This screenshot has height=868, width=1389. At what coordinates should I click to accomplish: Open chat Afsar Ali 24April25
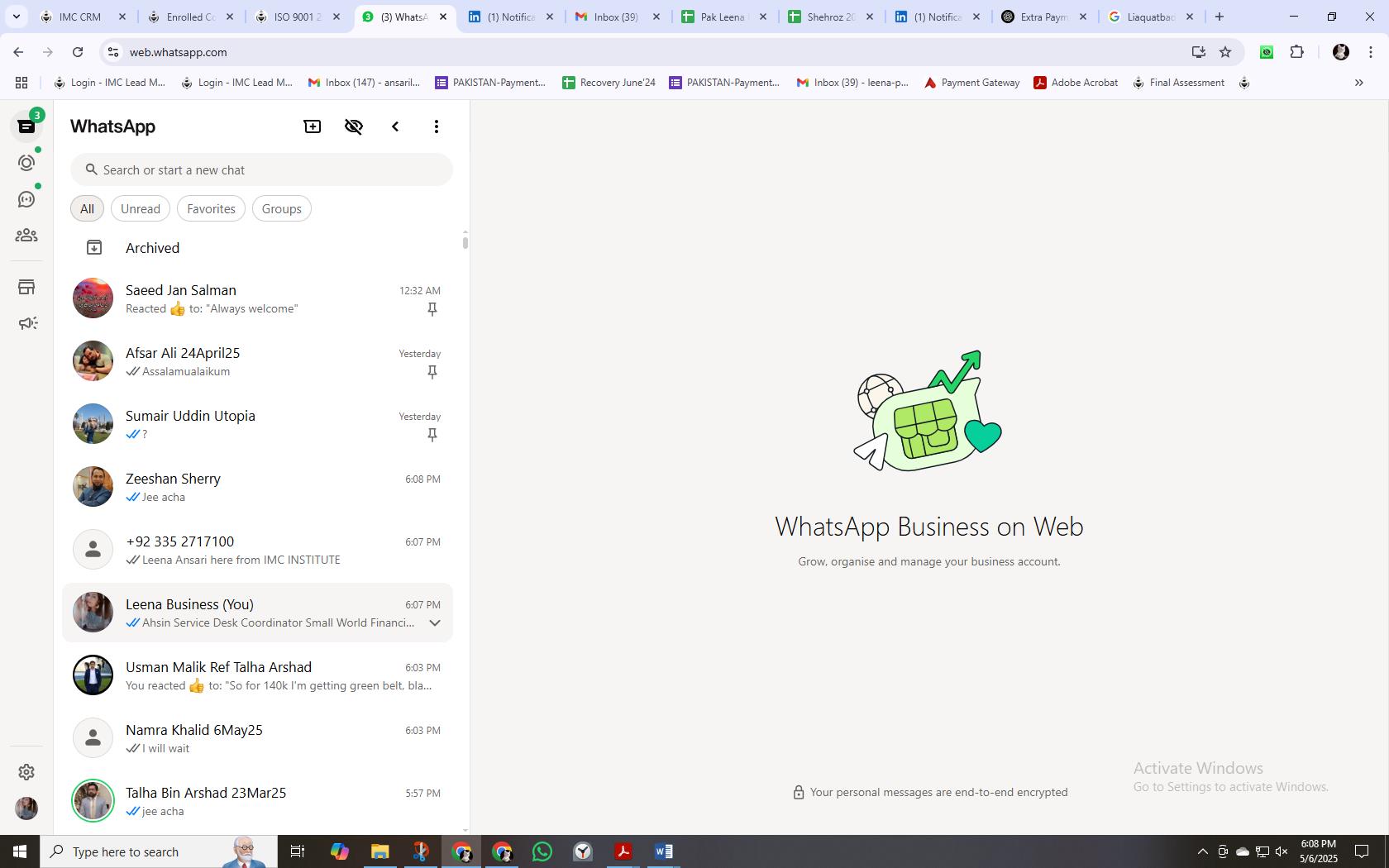click(x=258, y=361)
